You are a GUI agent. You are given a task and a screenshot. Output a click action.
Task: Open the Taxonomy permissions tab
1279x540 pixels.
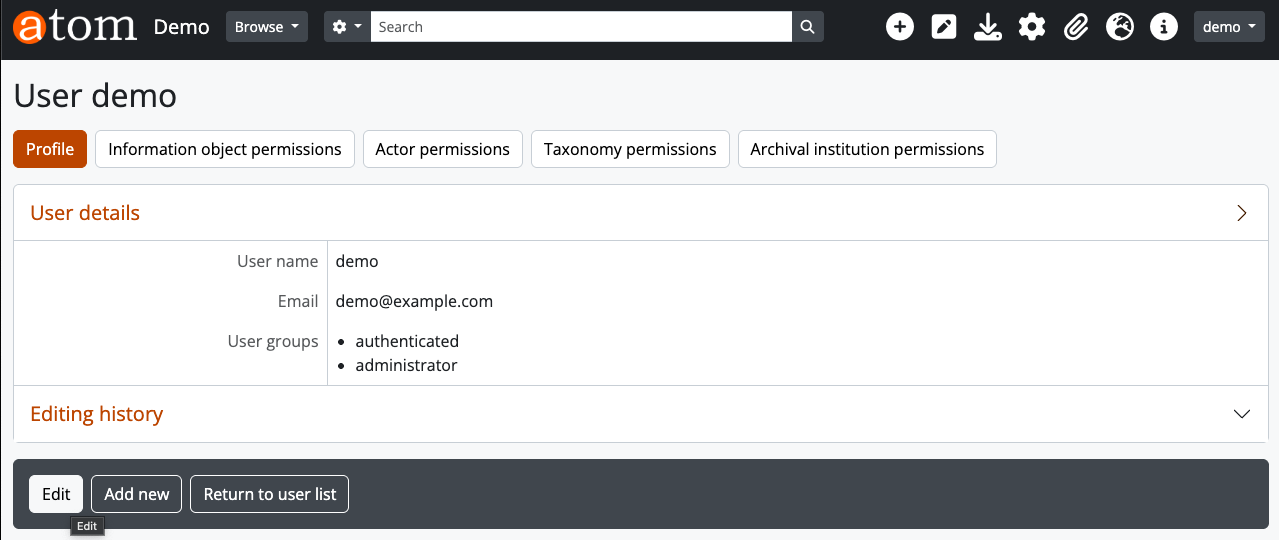coord(630,149)
